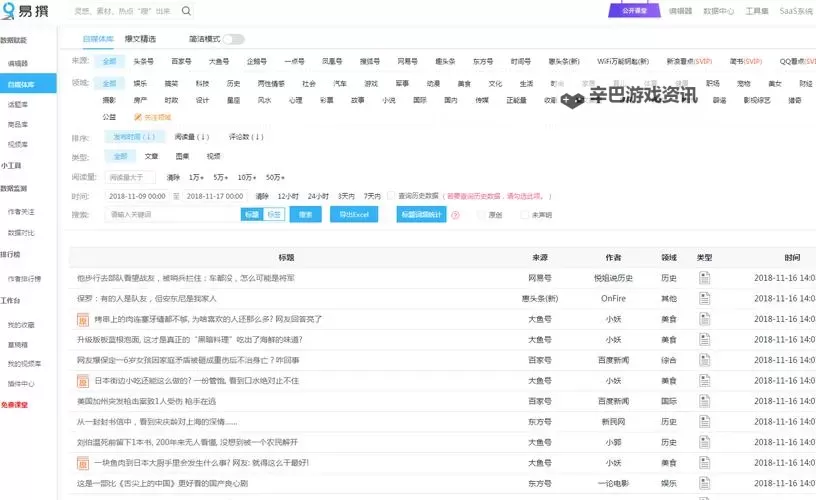Check the 查询历史数据 checkbox
Viewport: 816px width, 500px height.
click(391, 196)
